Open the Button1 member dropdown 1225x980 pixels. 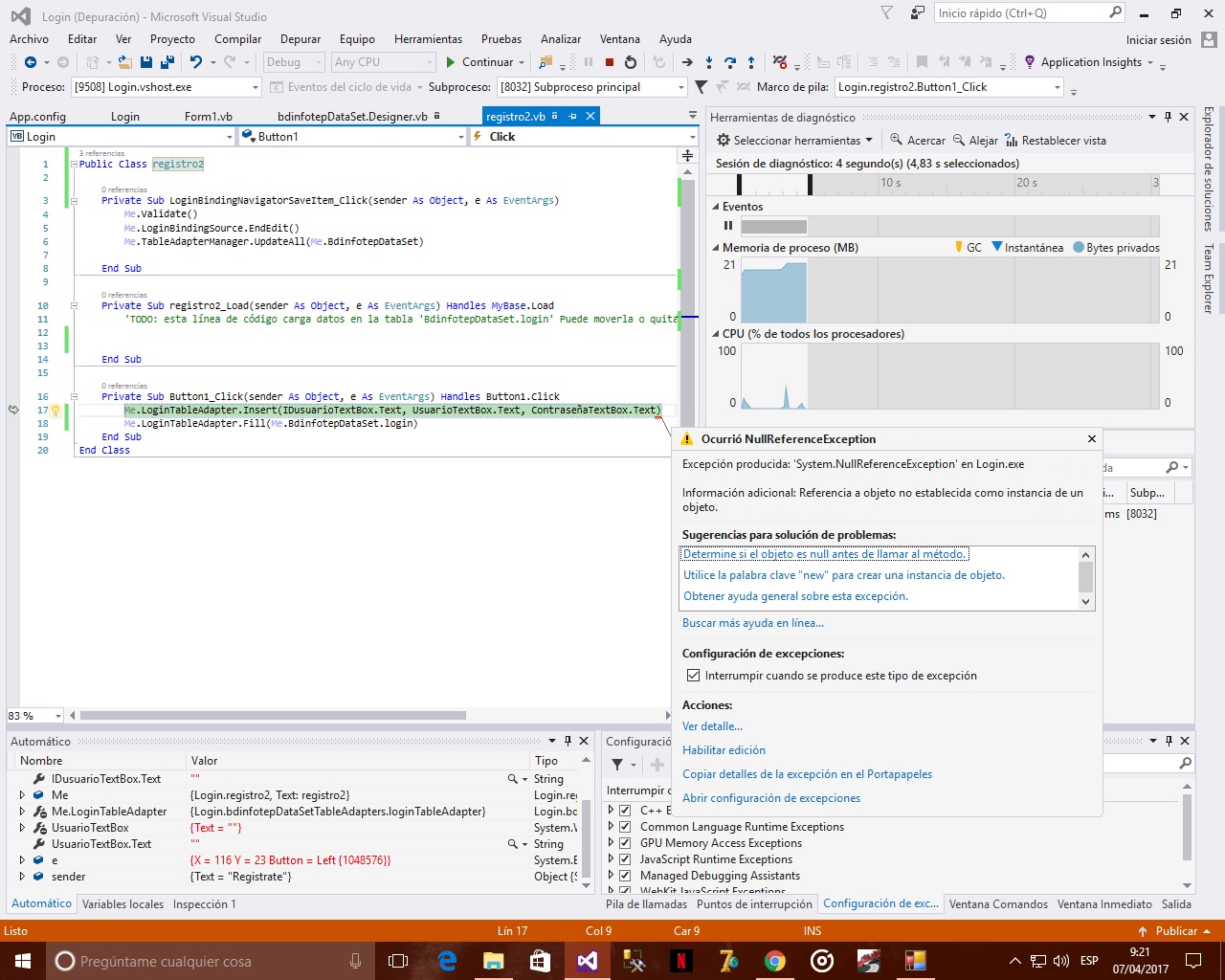[x=460, y=137]
